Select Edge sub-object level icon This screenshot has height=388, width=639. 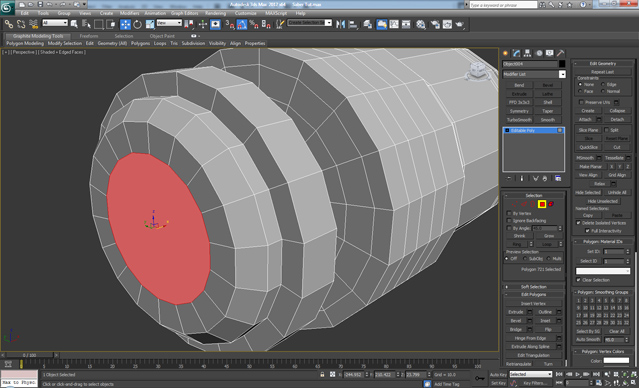point(524,204)
